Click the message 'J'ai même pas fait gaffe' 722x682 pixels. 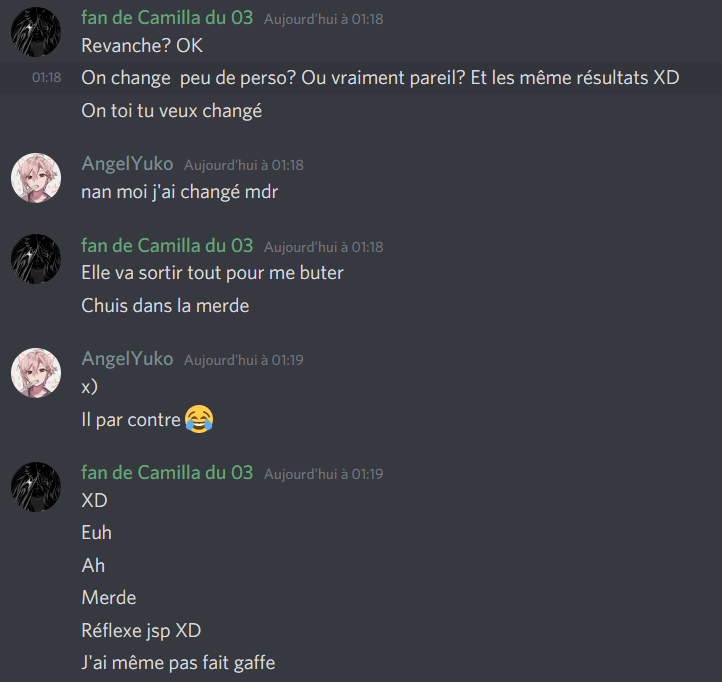click(x=178, y=663)
